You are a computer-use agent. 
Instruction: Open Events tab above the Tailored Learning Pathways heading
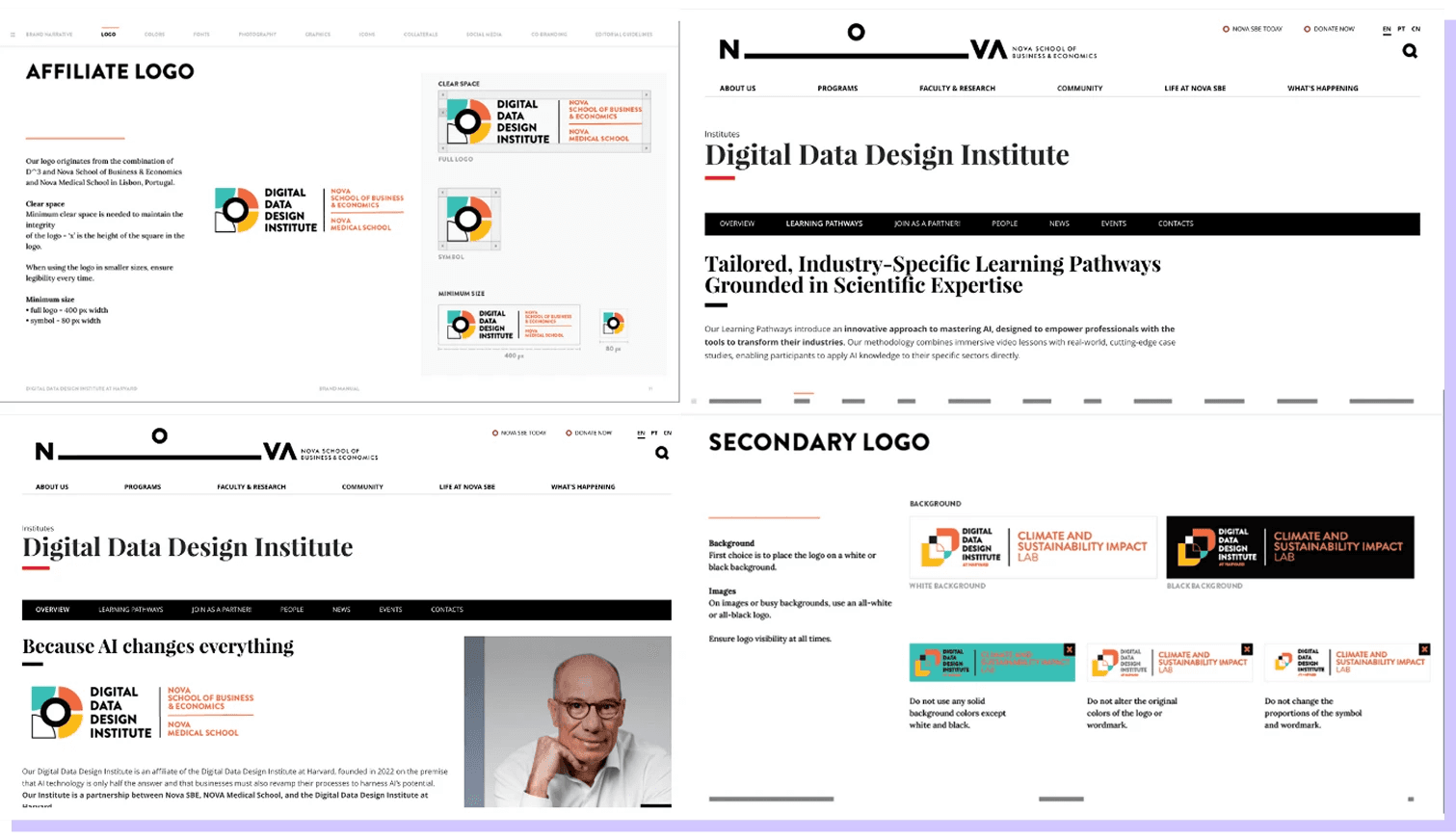[x=1114, y=223]
